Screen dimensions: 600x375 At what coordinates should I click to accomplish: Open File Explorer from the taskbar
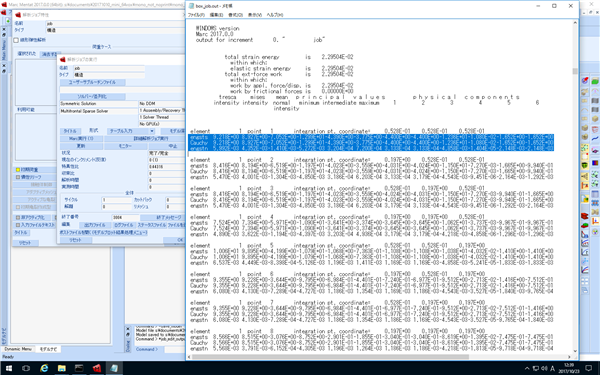click(x=62, y=368)
